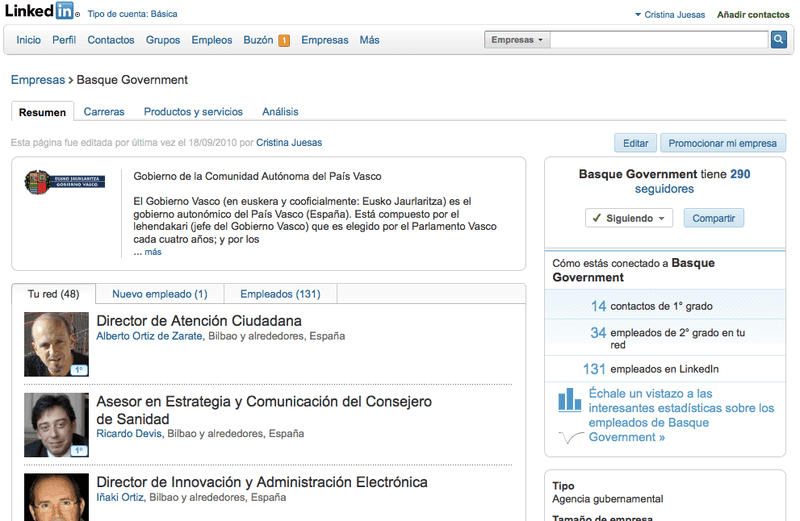Switch to the Carreras tab
This screenshot has height=521, width=800.
point(104,112)
